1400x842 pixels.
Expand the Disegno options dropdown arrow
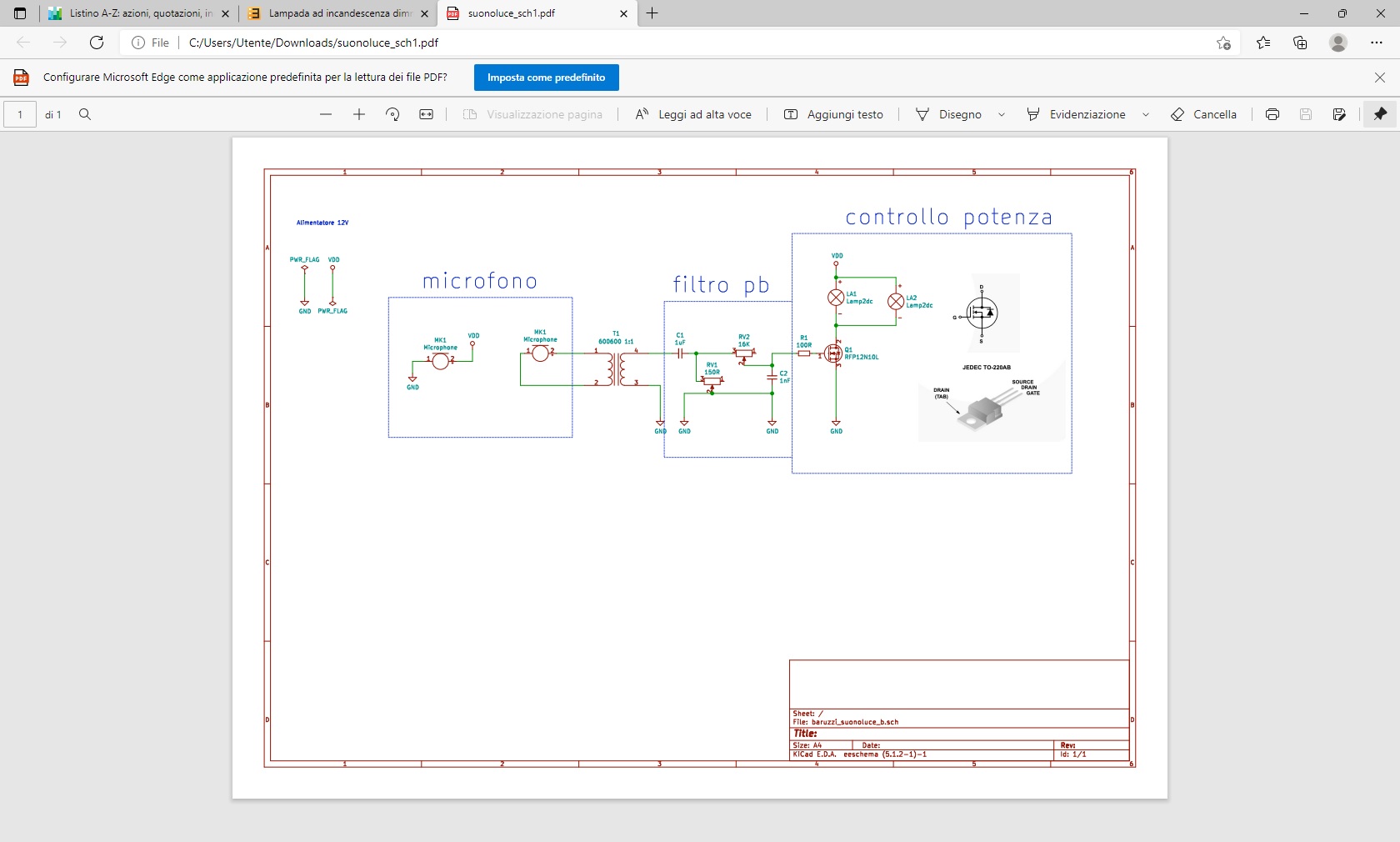pyautogui.click(x=1001, y=114)
